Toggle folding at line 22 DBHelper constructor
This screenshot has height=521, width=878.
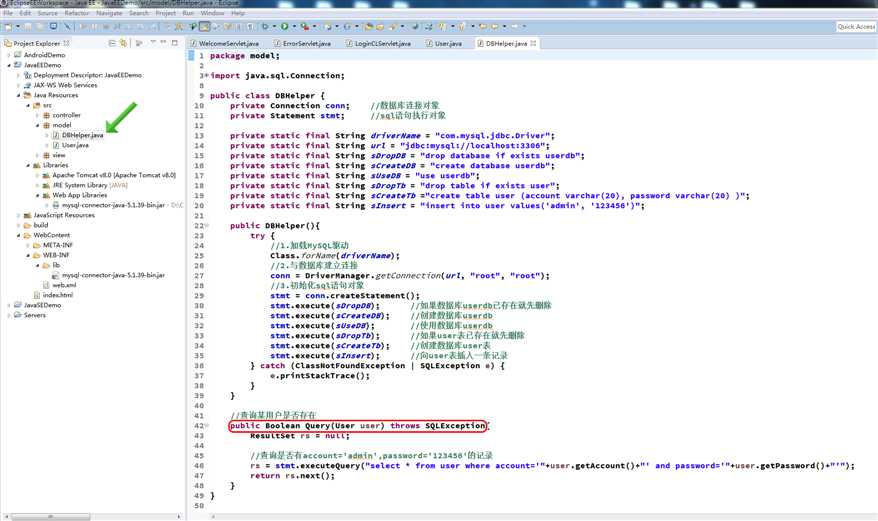(207, 226)
